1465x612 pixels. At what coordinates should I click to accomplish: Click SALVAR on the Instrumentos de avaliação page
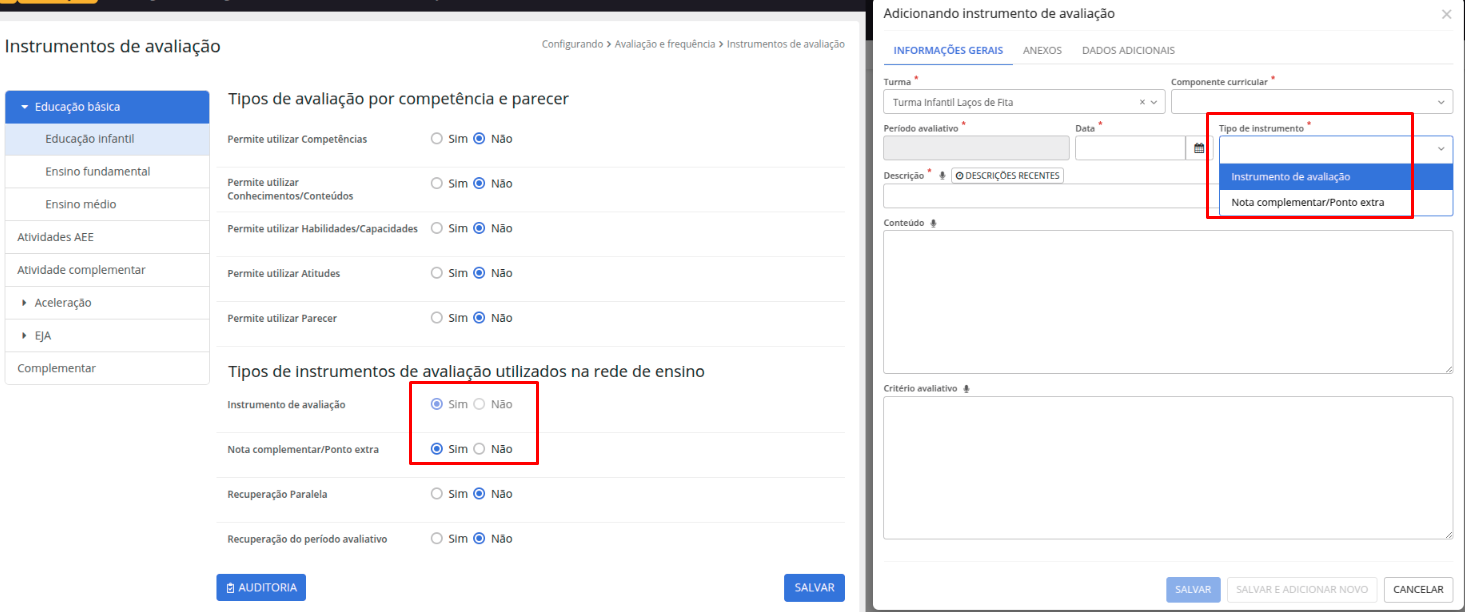[x=814, y=588]
